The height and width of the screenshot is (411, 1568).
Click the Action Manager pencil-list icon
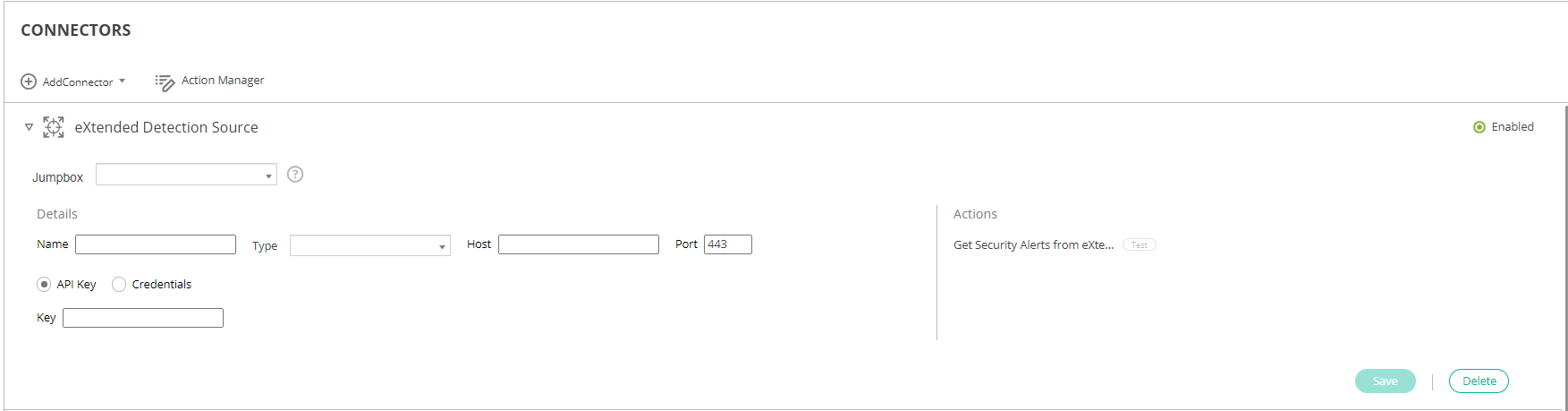click(x=165, y=82)
